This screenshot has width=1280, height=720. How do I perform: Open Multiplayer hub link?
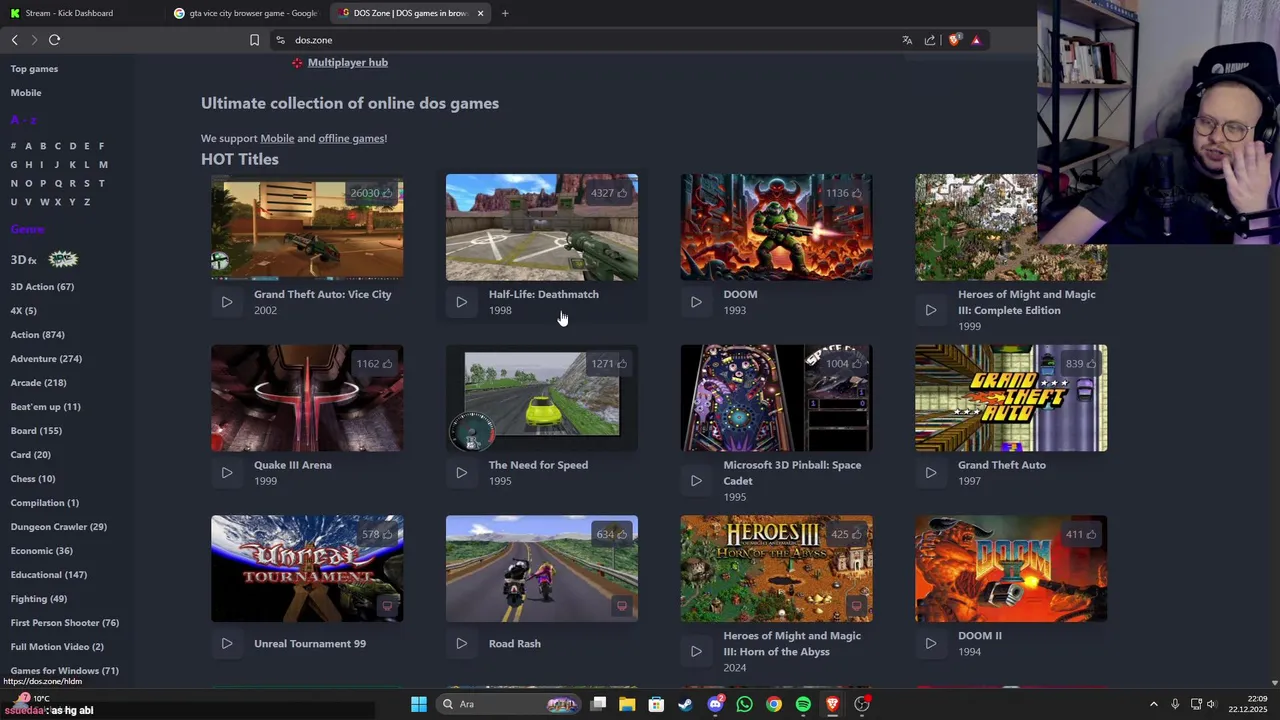pyautogui.click(x=347, y=62)
